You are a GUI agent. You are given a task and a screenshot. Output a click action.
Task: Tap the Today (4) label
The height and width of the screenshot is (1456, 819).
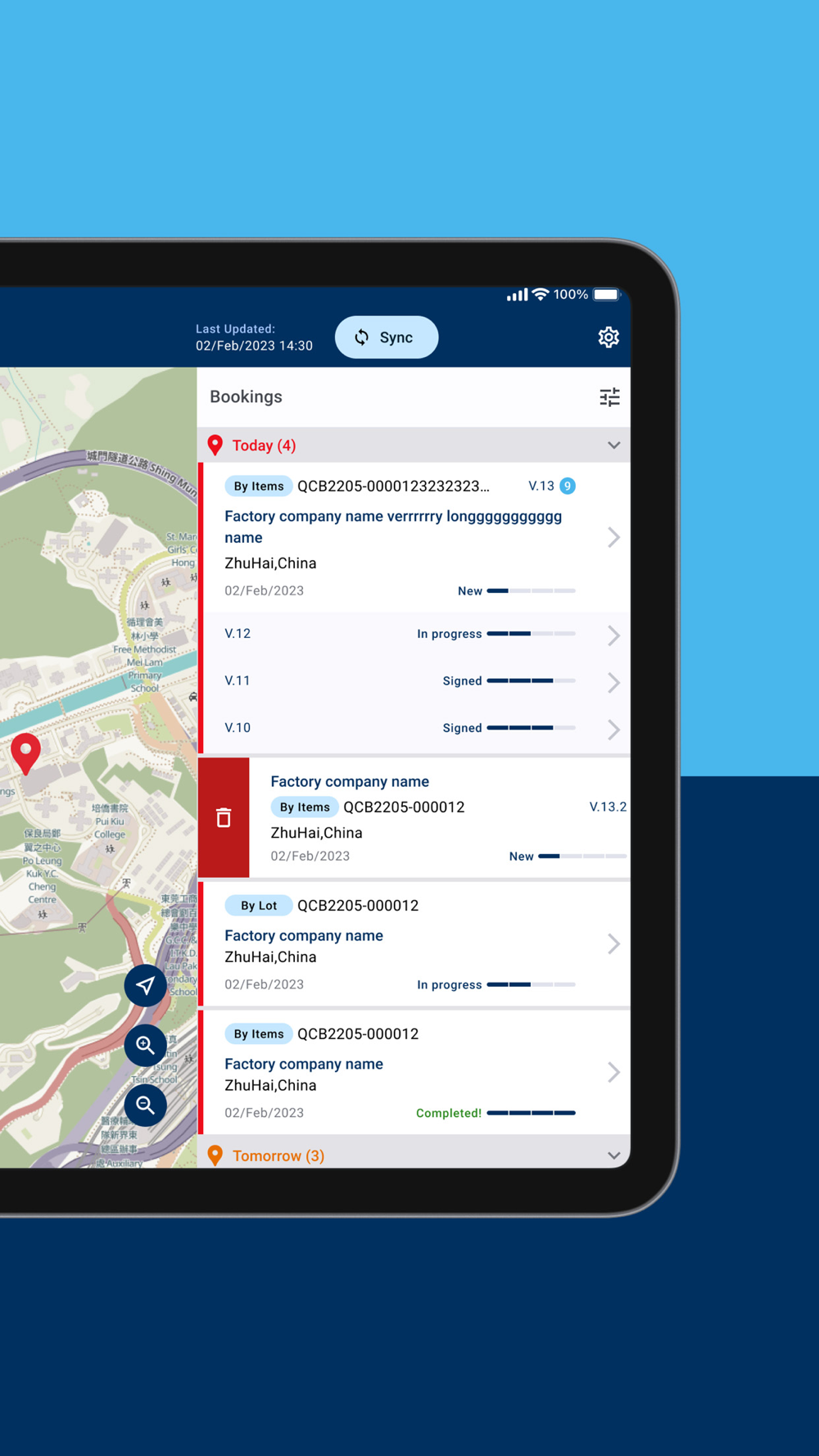pos(264,445)
